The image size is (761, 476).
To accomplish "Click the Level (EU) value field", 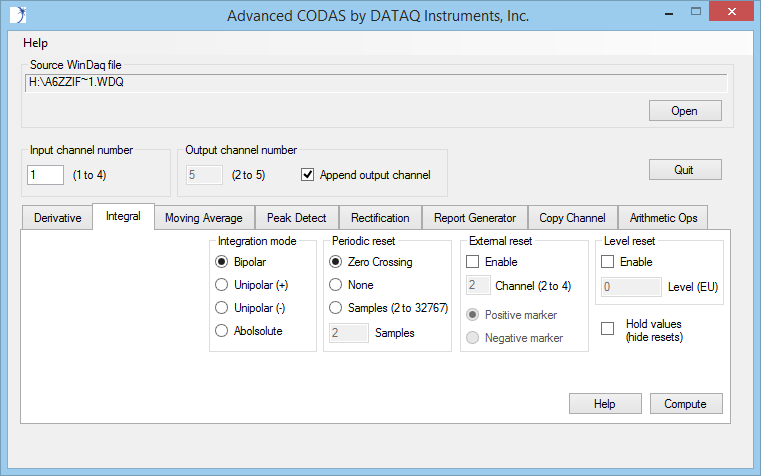I will pyautogui.click(x=631, y=287).
